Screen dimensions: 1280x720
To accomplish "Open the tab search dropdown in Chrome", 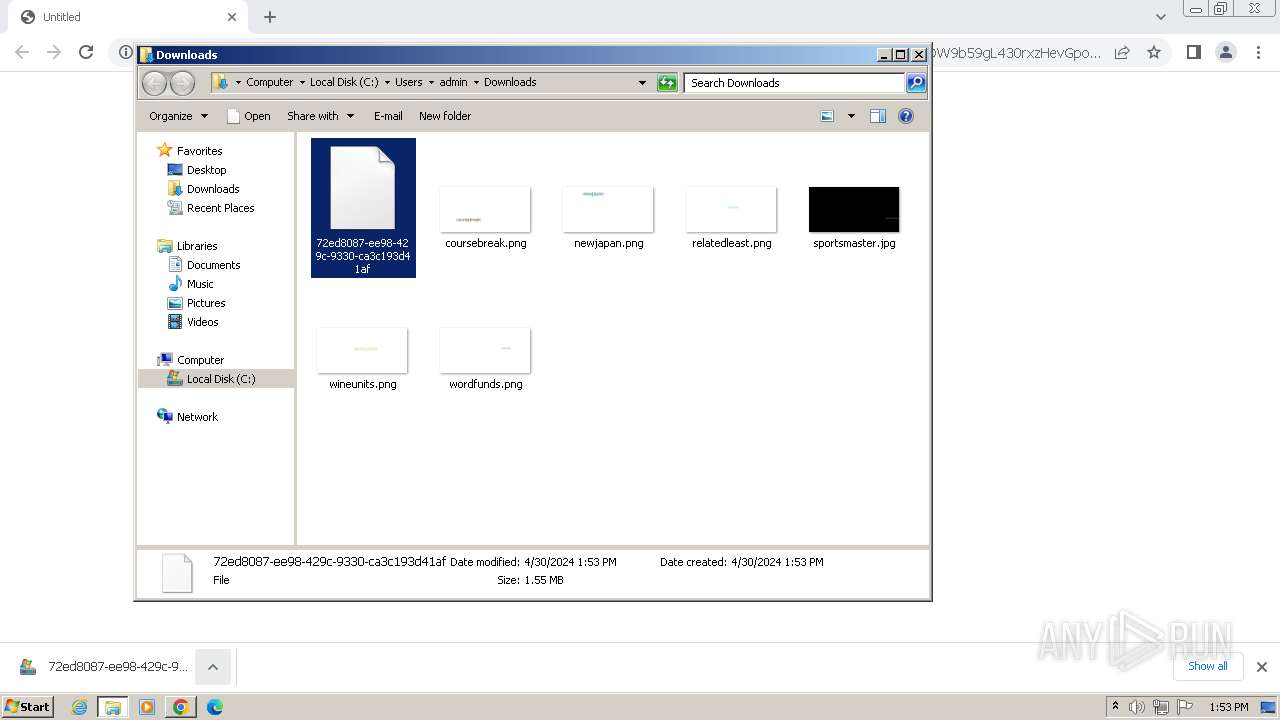I will point(1160,17).
